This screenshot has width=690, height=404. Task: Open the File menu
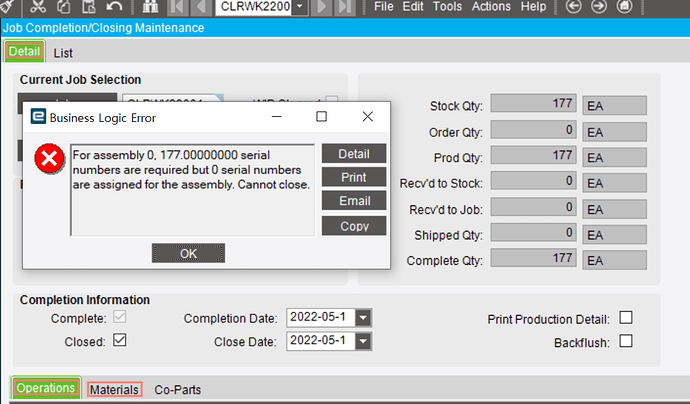pos(384,7)
